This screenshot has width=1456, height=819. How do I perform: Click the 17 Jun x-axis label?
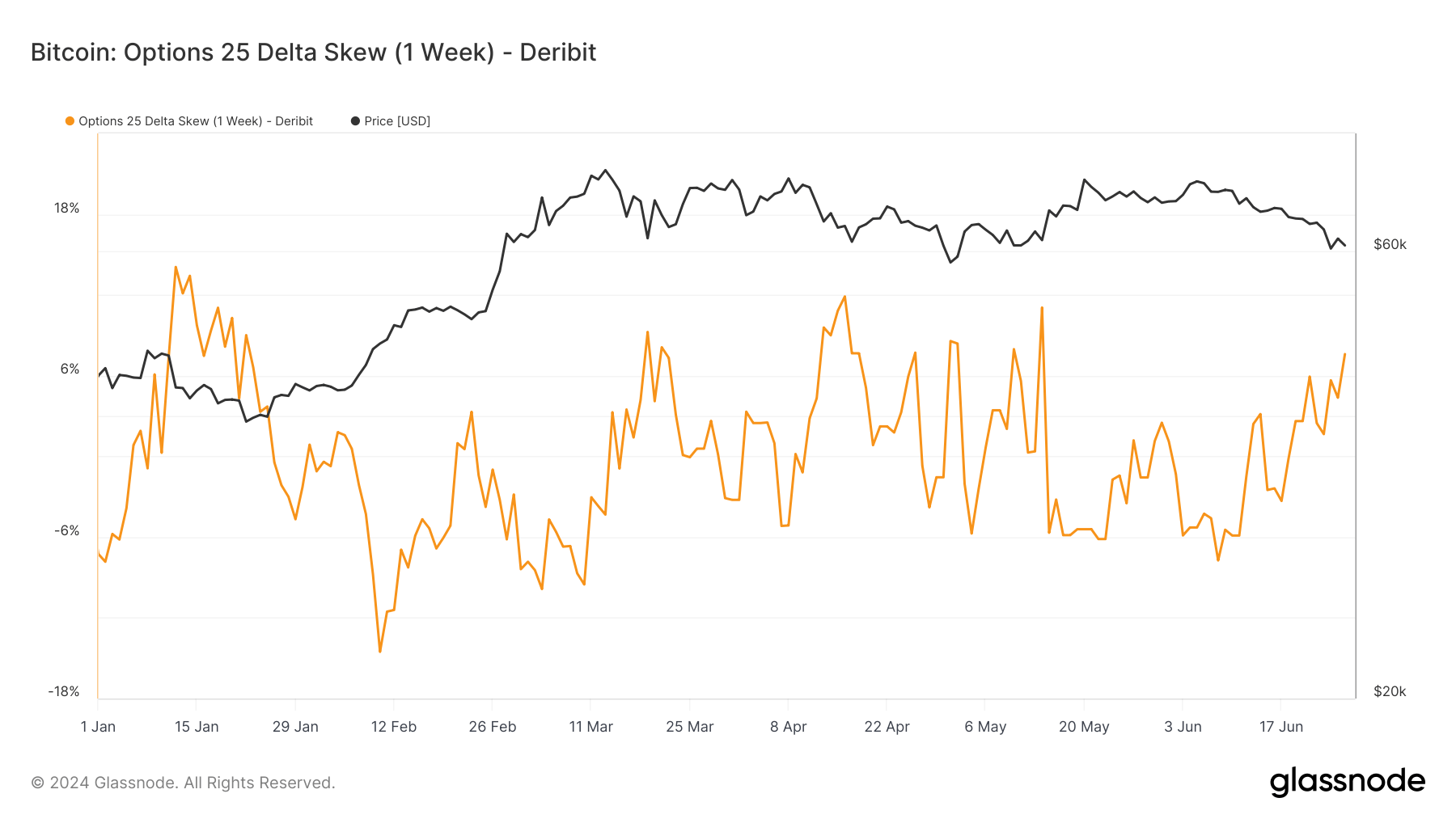(x=1281, y=727)
